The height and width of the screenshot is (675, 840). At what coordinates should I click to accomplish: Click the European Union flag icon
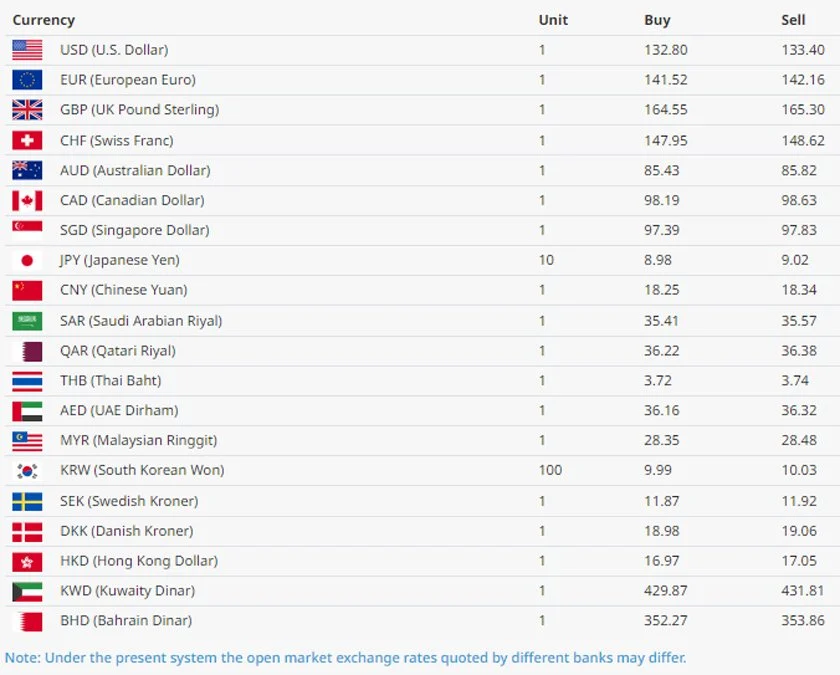[x=27, y=80]
